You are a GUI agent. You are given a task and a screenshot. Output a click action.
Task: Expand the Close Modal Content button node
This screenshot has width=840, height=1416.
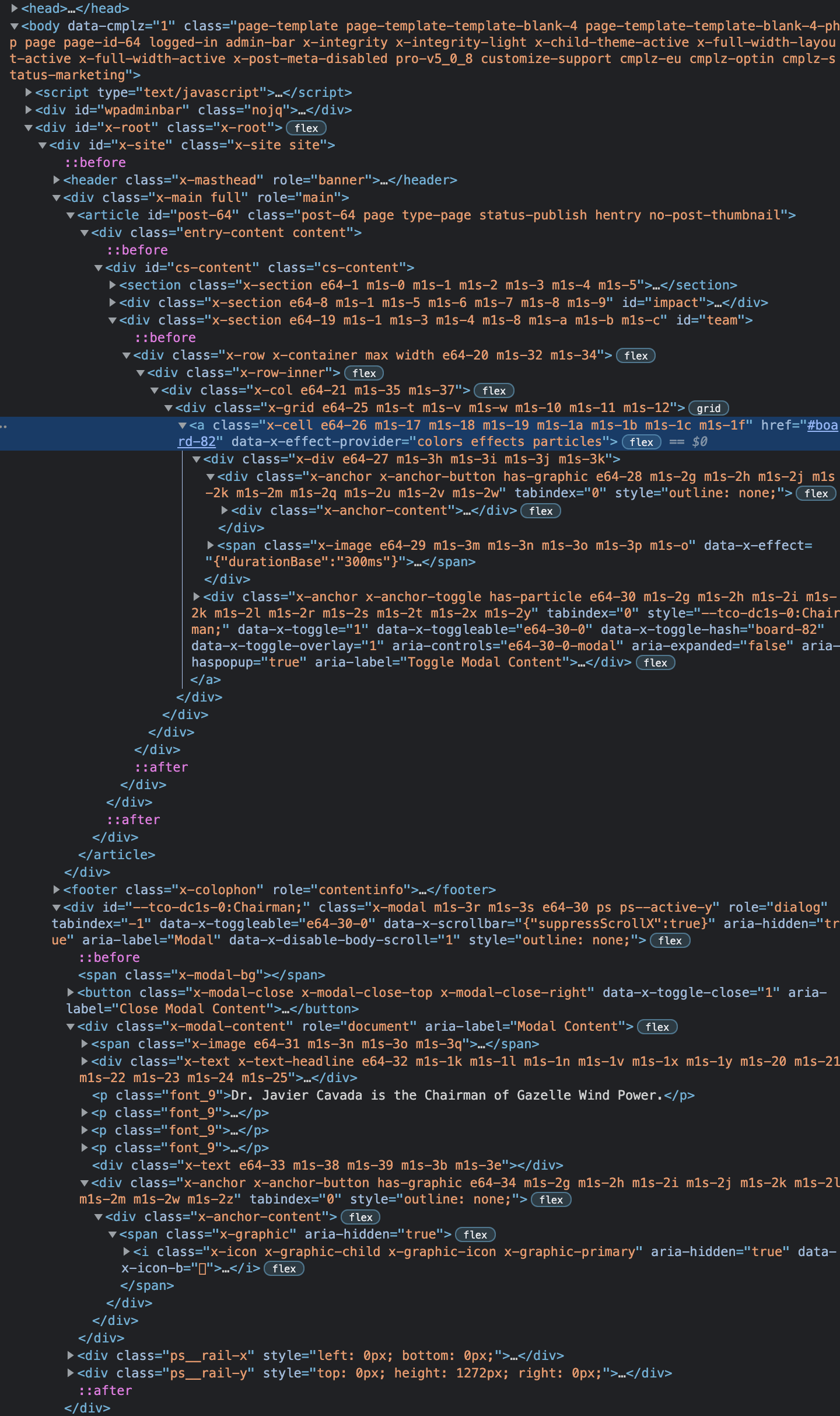click(x=71, y=992)
